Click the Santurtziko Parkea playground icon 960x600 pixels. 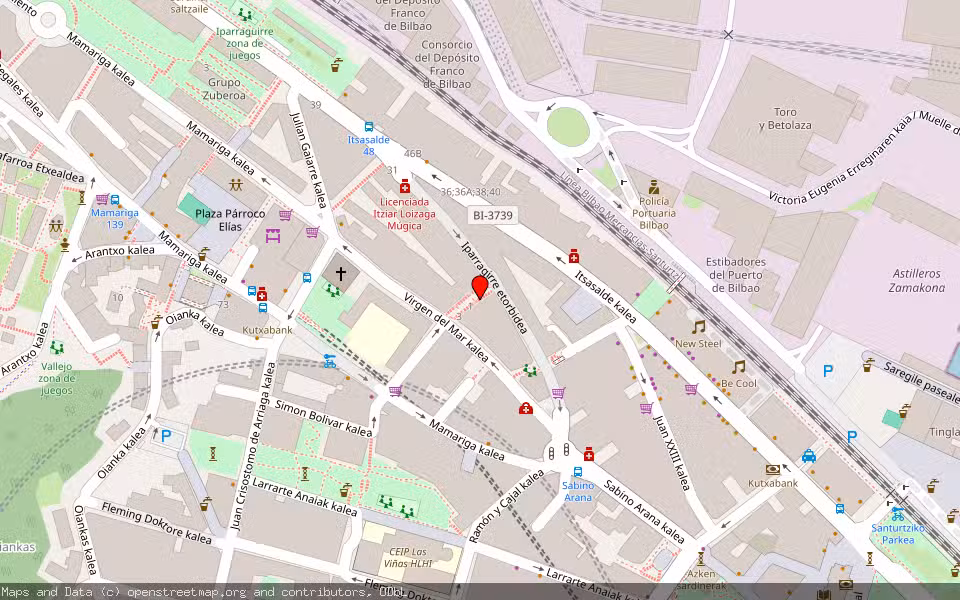(x=897, y=514)
